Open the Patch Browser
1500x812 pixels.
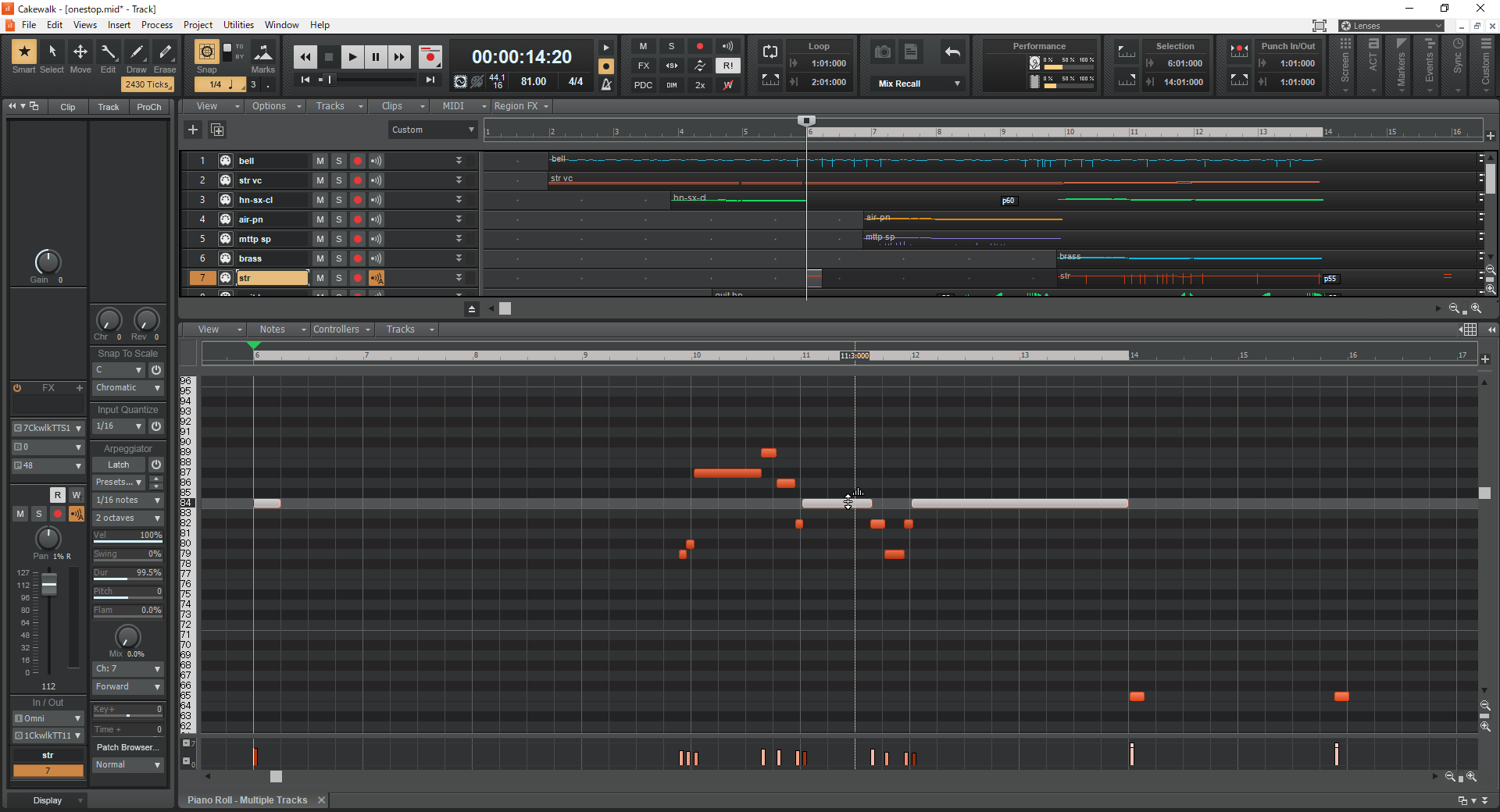128,747
